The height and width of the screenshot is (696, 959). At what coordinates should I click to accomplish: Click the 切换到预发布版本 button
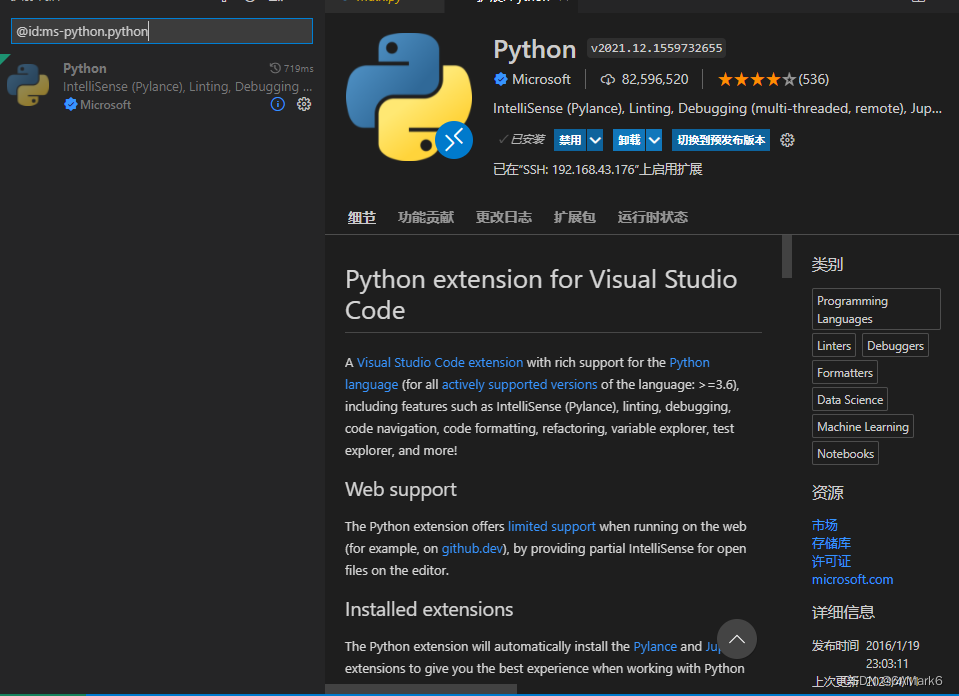(x=720, y=140)
